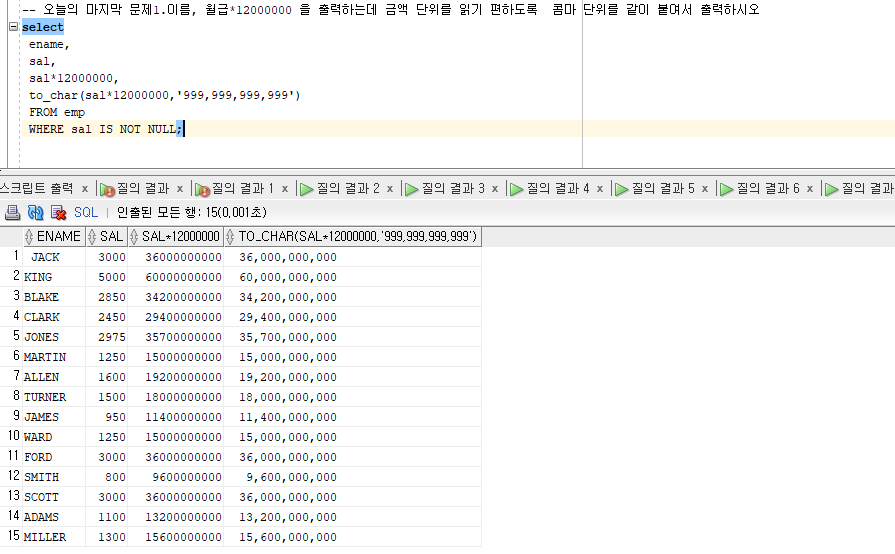Click the print icon in results toolbar
This screenshot has height=554, width=895.
coord(13,212)
